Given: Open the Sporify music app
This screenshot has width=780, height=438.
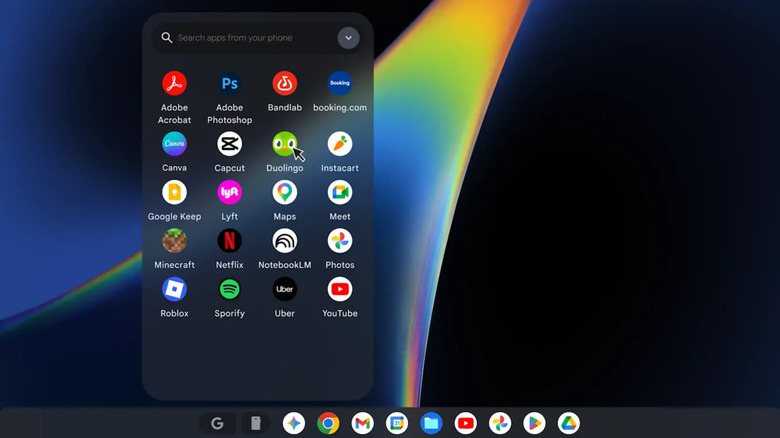Looking at the screenshot, I should tap(229, 289).
